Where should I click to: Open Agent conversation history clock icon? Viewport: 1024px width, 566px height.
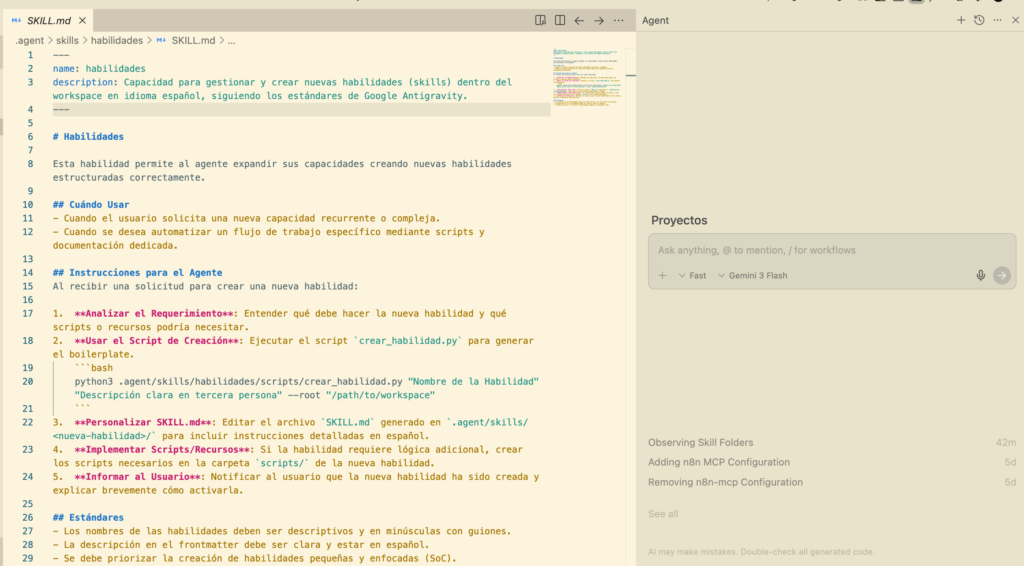979,20
